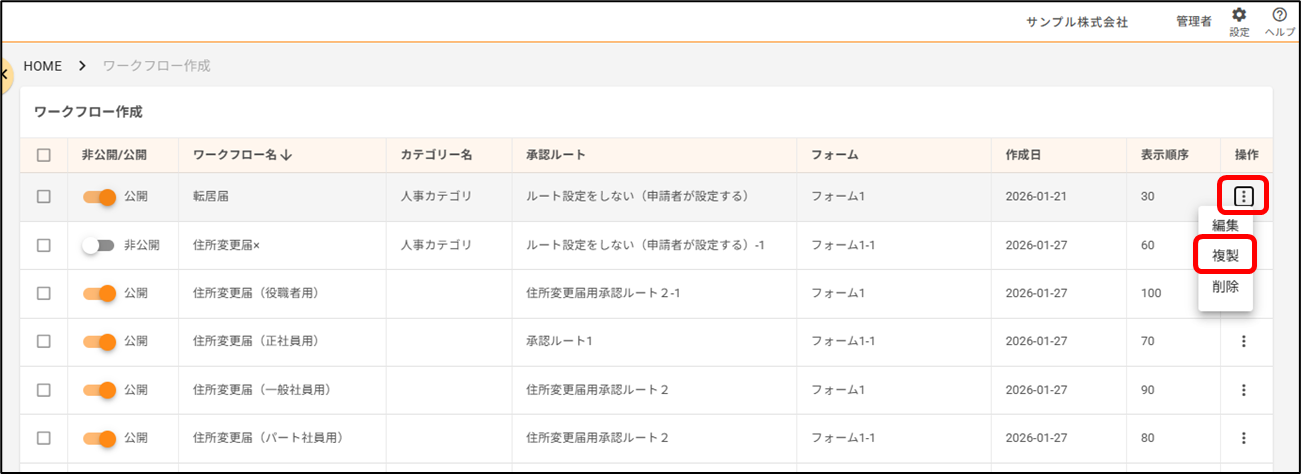Screen dimensions: 1301x474
Task: Toggle publish switch for 住所変更届（役職者用）
Action: (x=100, y=293)
